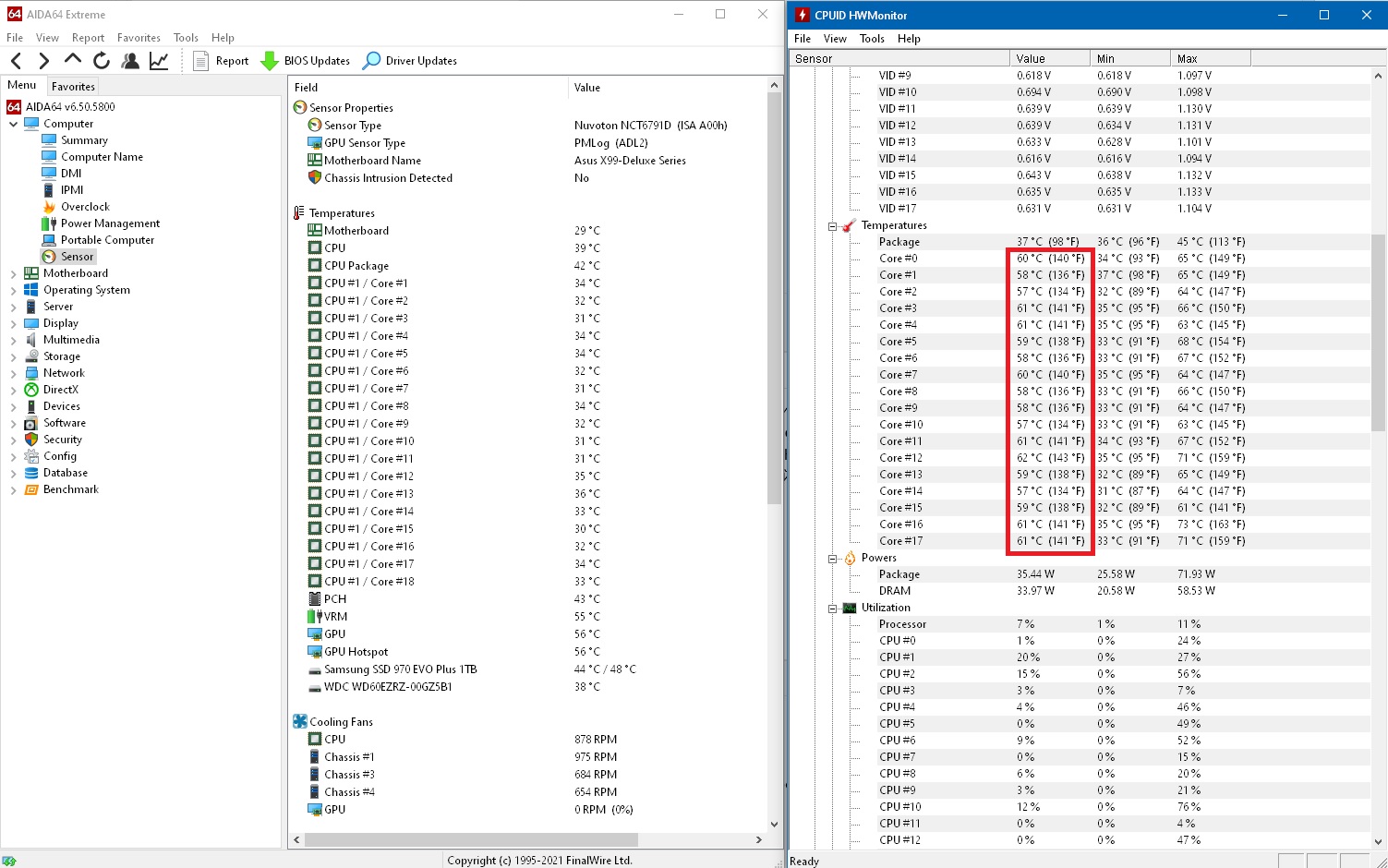Click the Chassis Intrusion Detected shield icon

click(x=315, y=178)
